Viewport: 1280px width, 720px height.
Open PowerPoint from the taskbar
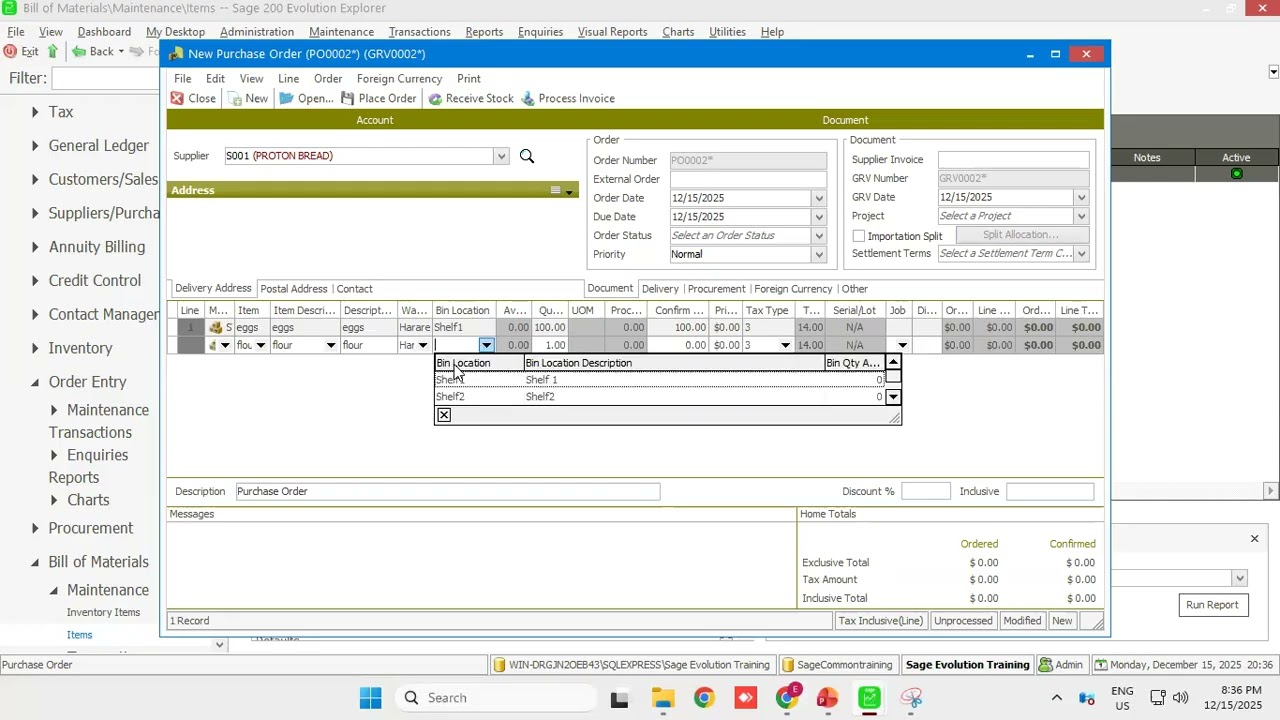tap(827, 698)
